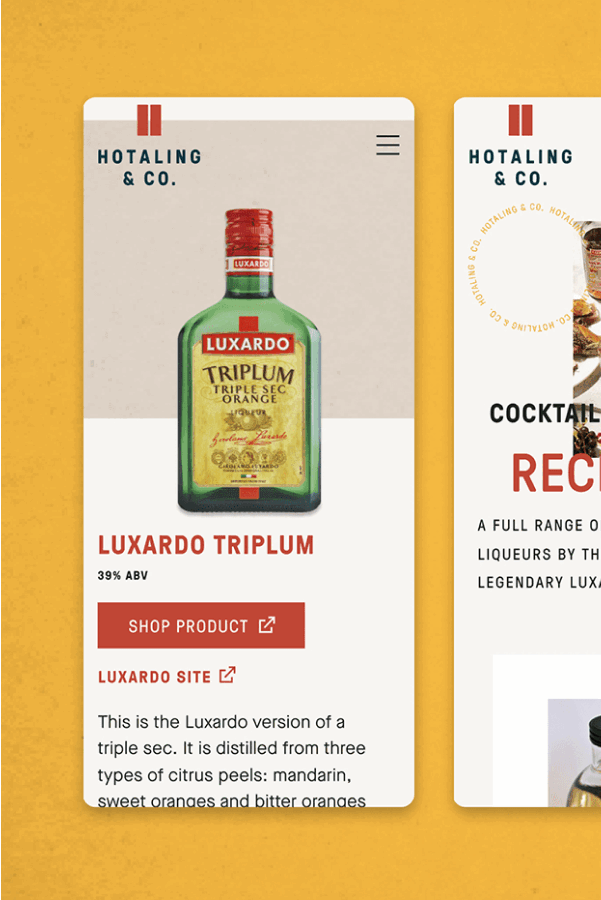Click the red Luxardo label on the bottle
Image resolution: width=601 pixels, height=900 pixels.
coord(248,344)
